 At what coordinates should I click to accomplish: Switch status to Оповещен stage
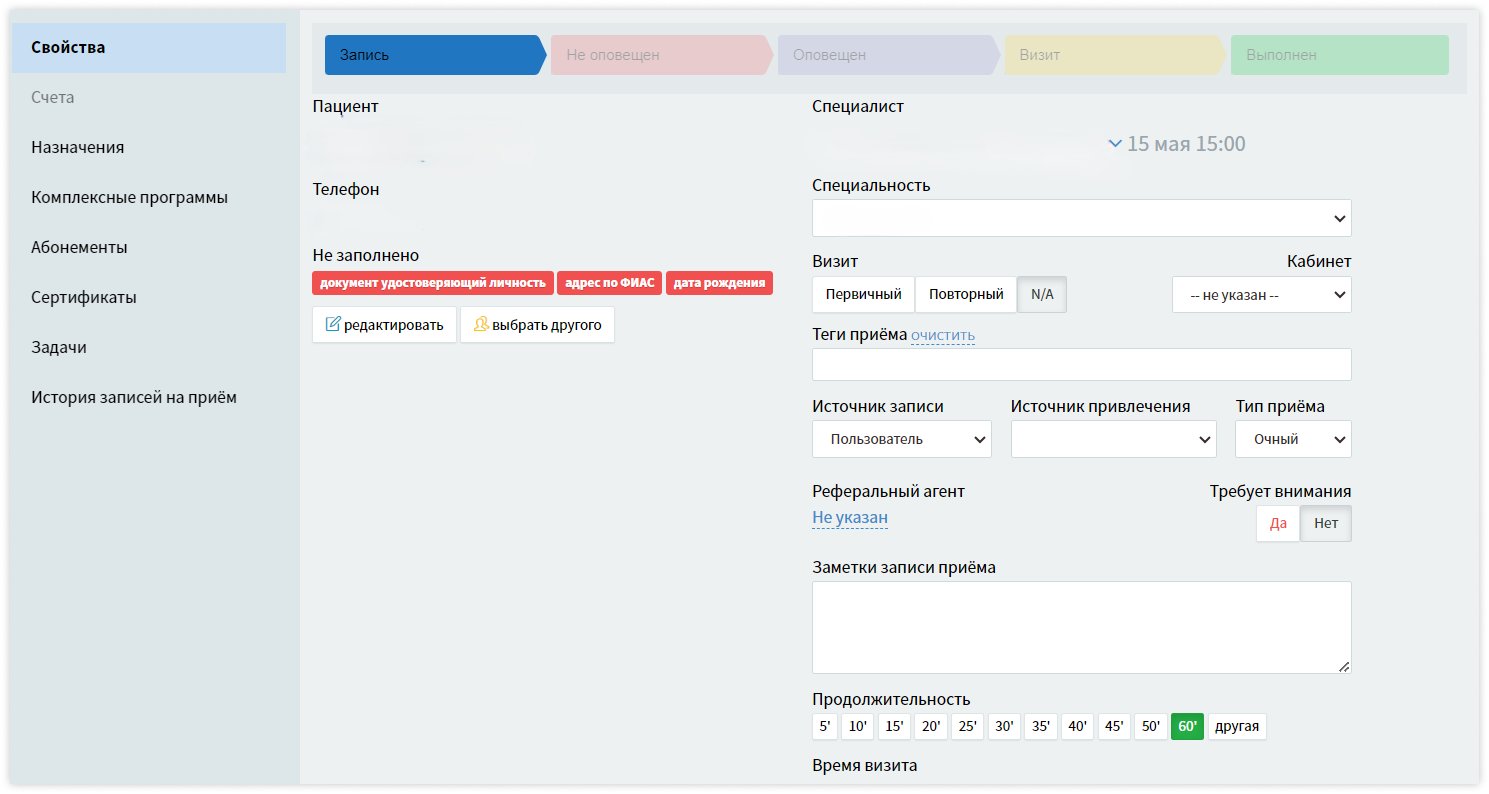click(886, 55)
